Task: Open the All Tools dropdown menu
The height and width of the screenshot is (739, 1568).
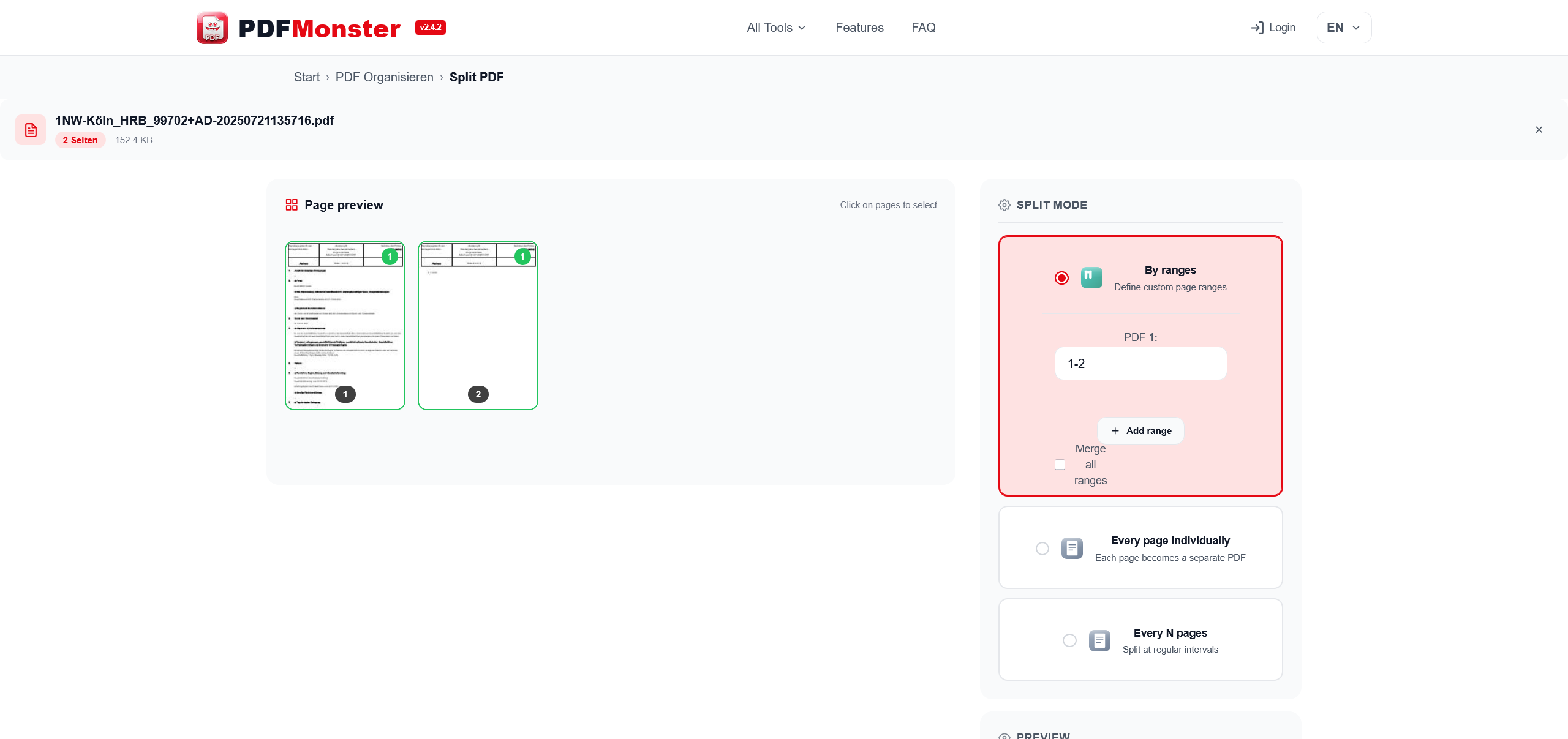Action: pos(776,28)
